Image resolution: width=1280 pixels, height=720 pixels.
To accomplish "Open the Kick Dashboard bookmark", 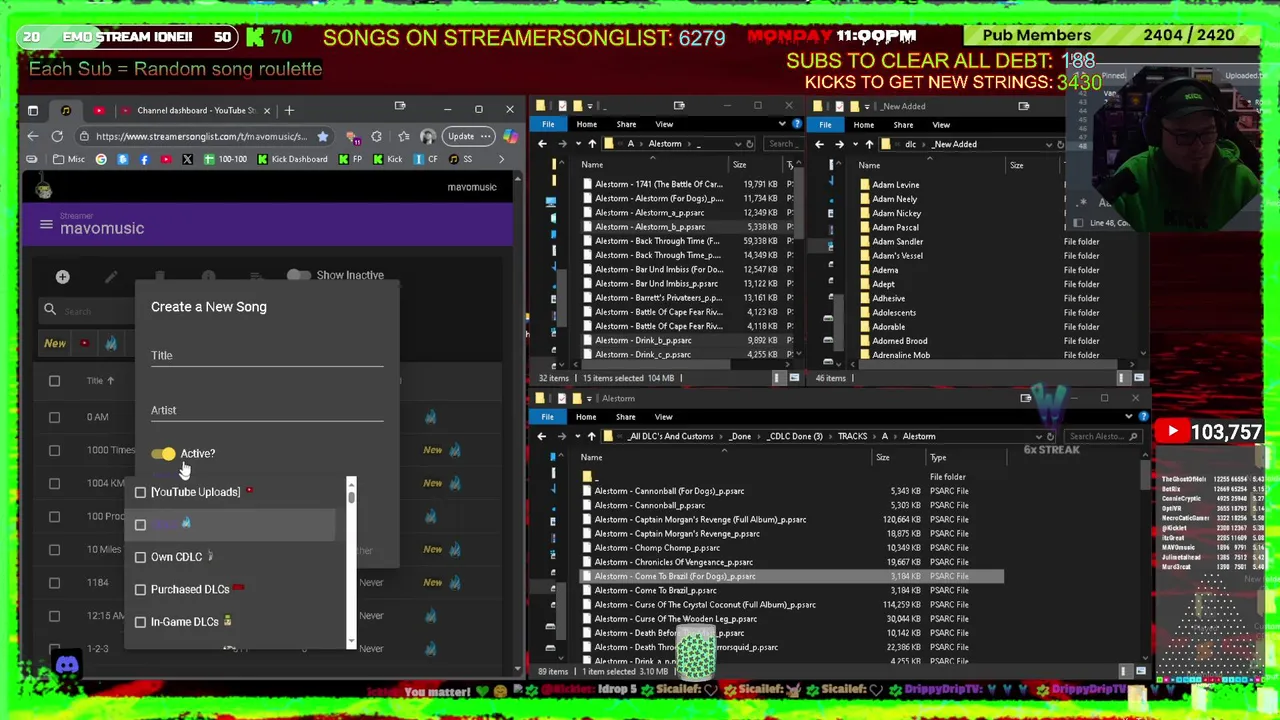I will coord(292,159).
